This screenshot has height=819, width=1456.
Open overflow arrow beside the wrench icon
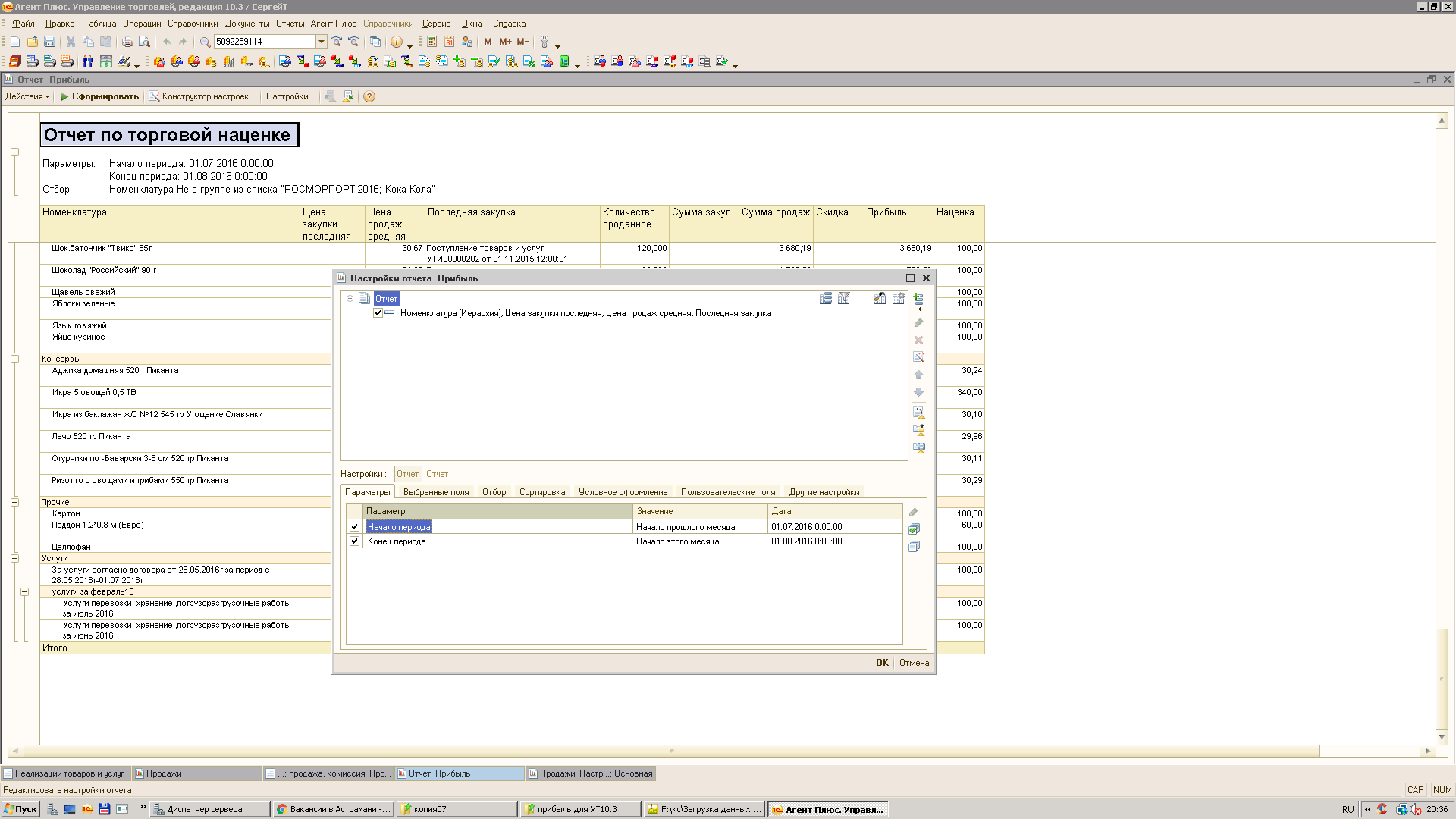point(557,45)
